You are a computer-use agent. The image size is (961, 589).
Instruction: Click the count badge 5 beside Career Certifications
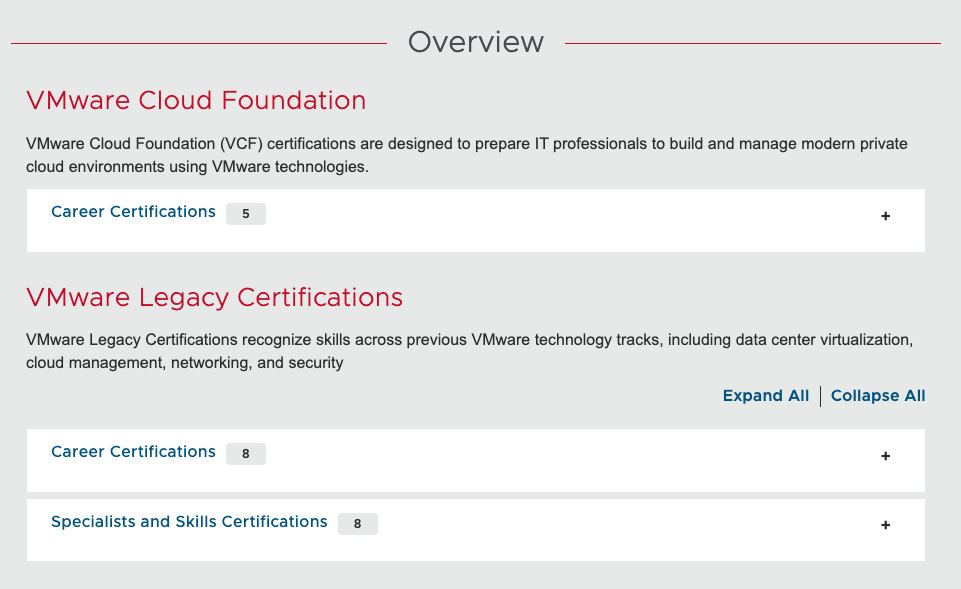[246, 214]
